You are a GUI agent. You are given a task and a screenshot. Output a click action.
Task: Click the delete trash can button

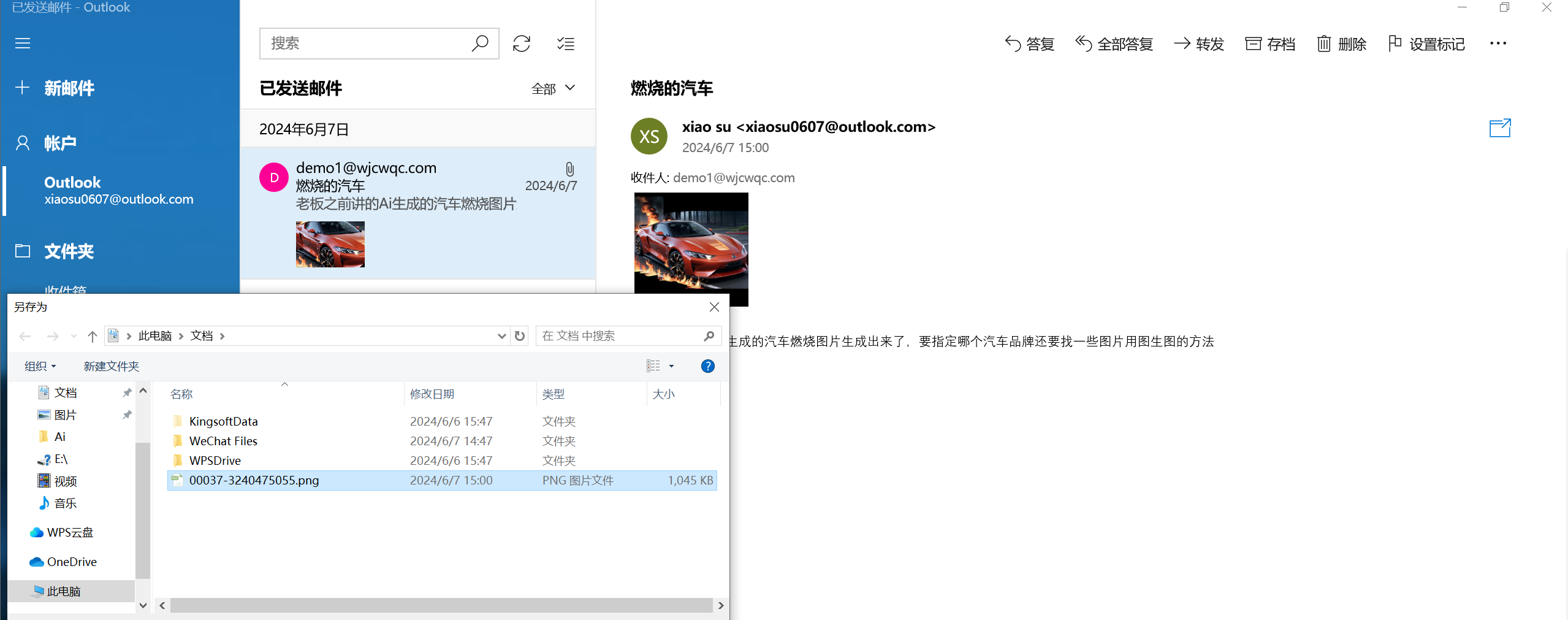click(1341, 44)
